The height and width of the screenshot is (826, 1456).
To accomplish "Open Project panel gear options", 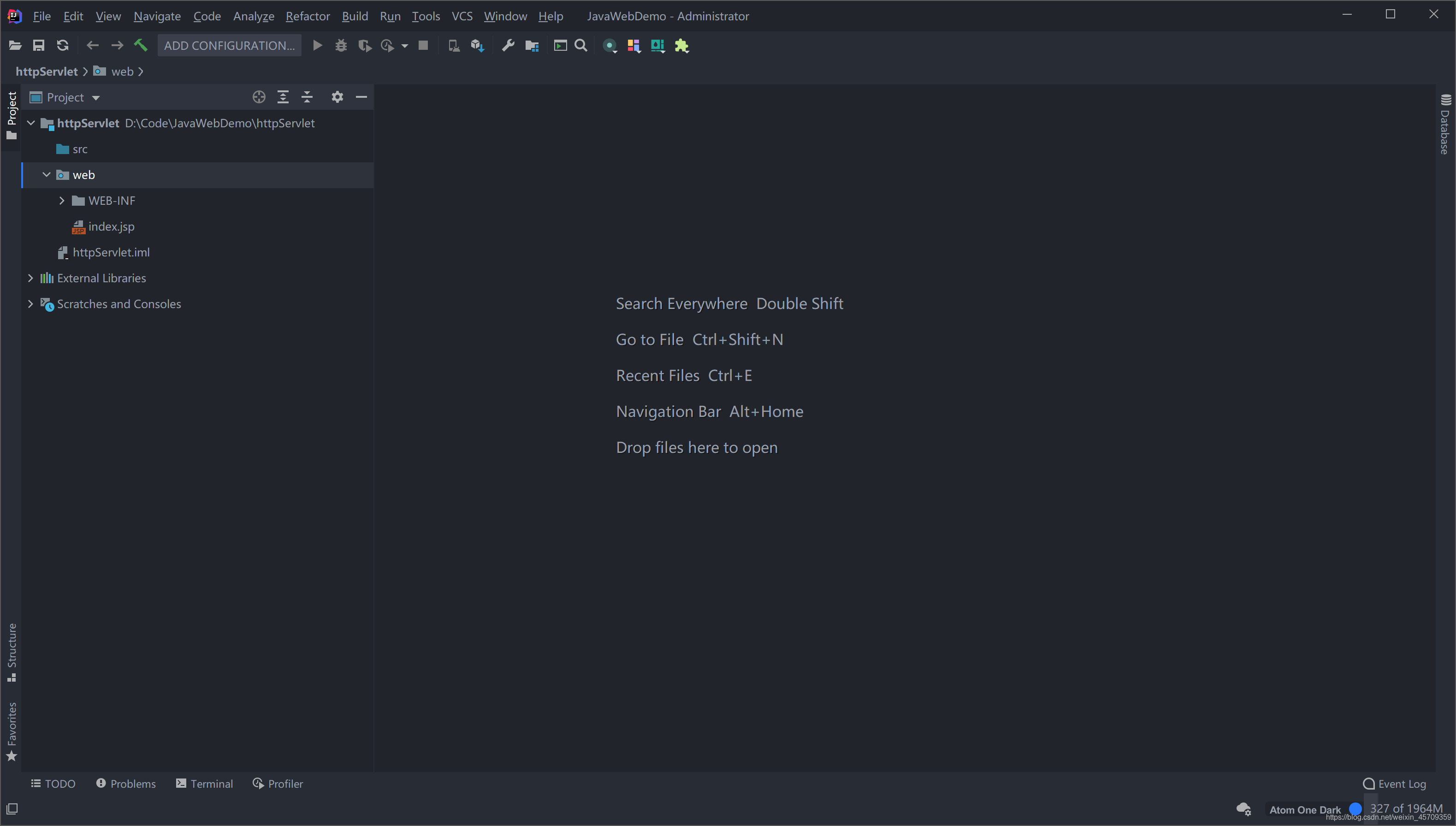I will [x=337, y=98].
